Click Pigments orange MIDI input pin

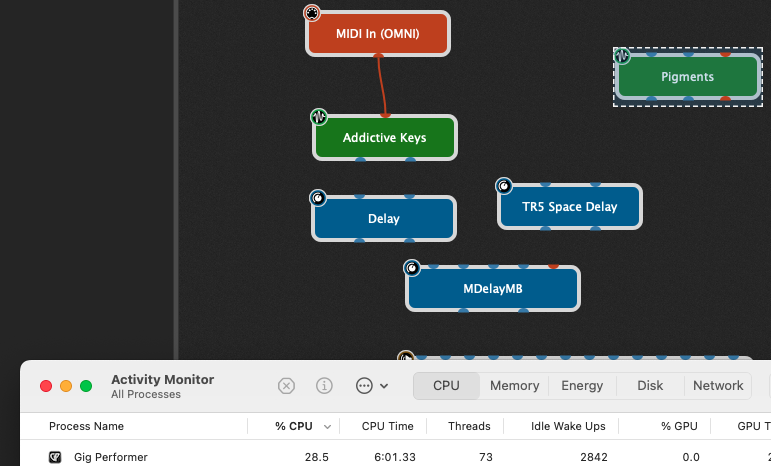[725, 54]
